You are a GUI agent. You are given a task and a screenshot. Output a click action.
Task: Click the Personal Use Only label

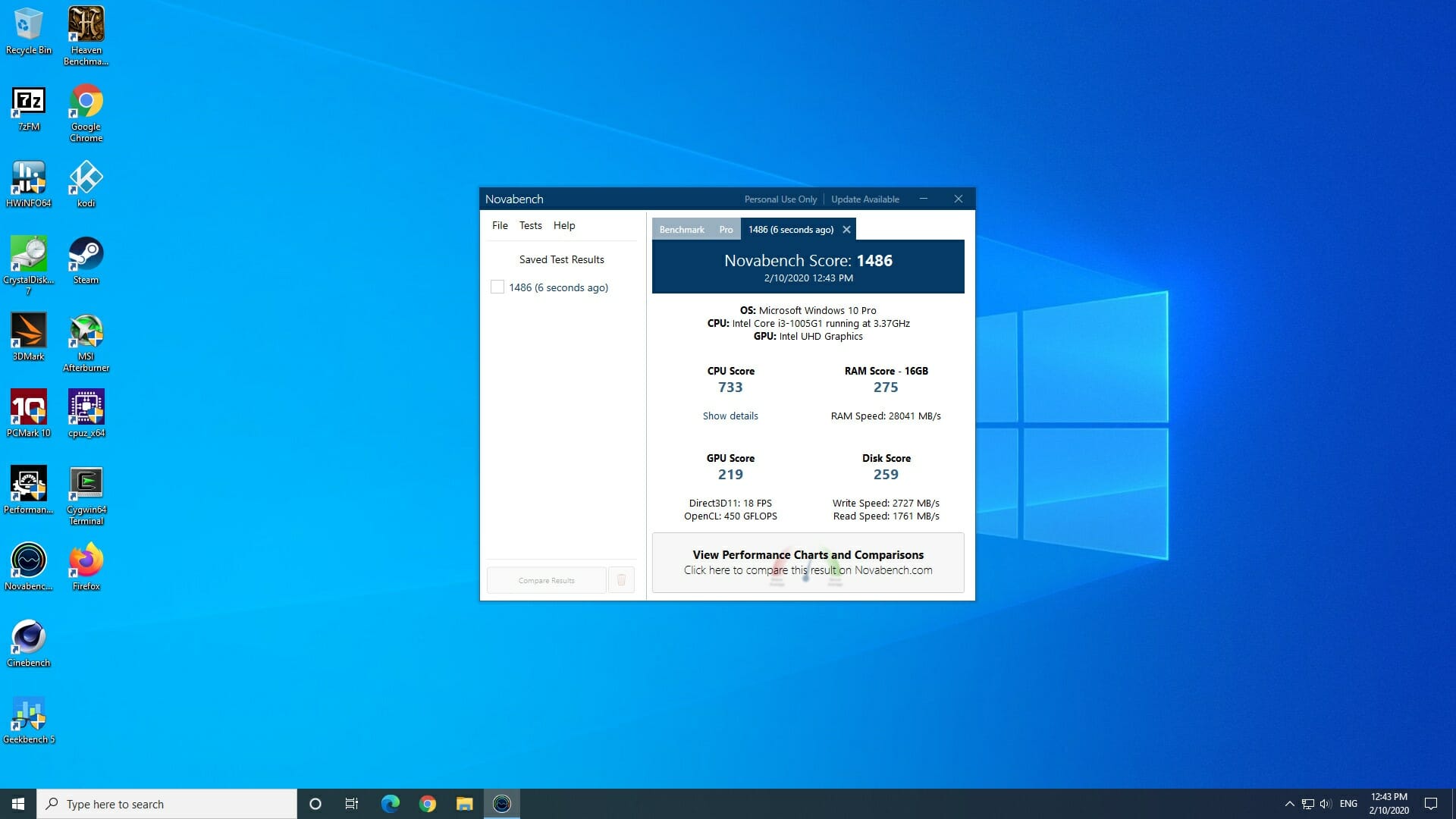[x=780, y=199]
